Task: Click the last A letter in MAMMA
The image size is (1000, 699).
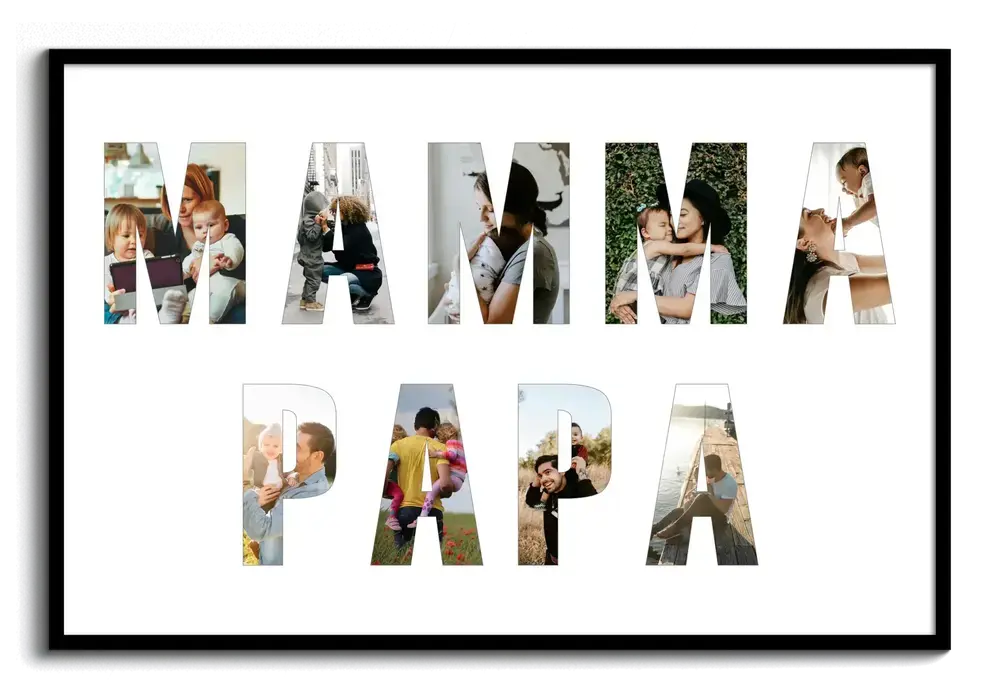Action: 839,233
